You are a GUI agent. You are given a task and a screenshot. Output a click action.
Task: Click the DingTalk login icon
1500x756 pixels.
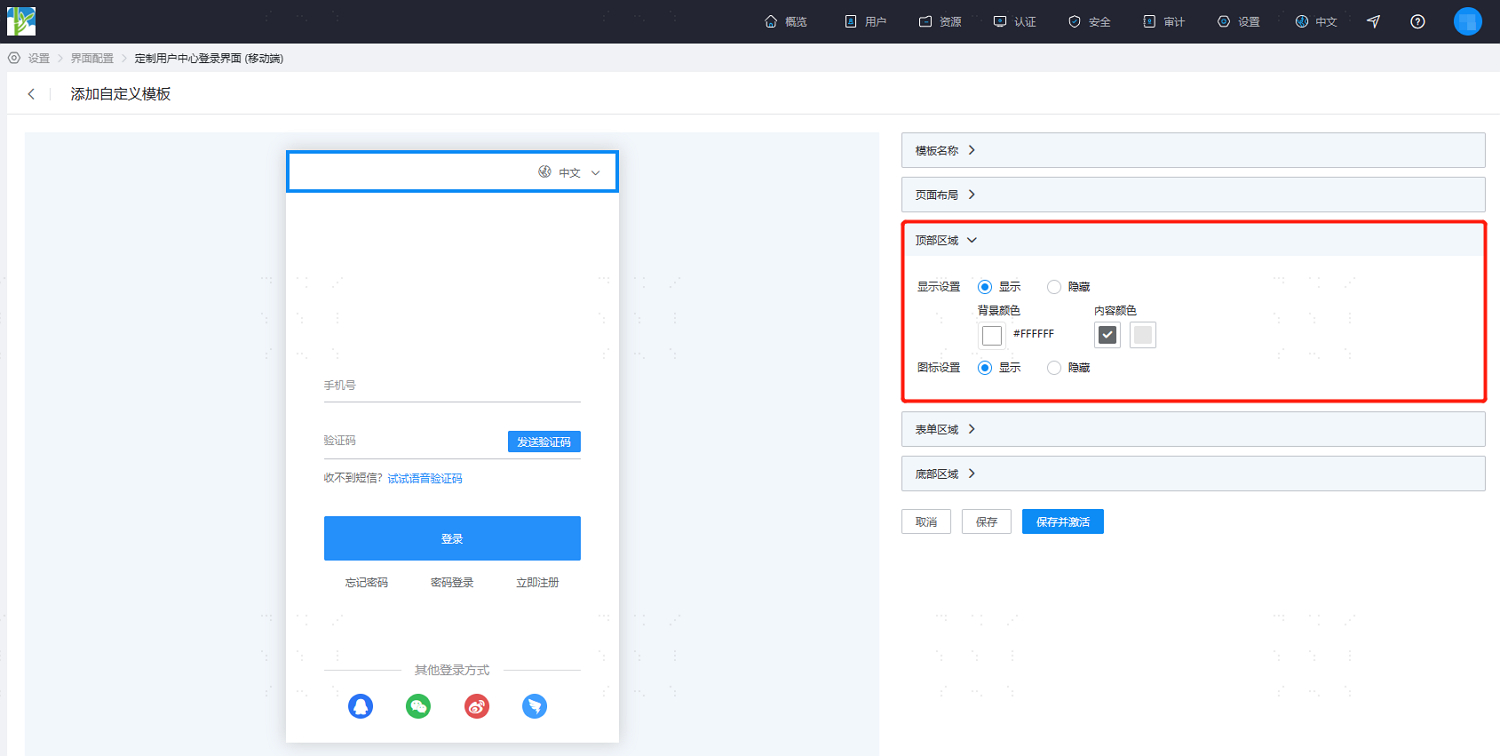535,706
